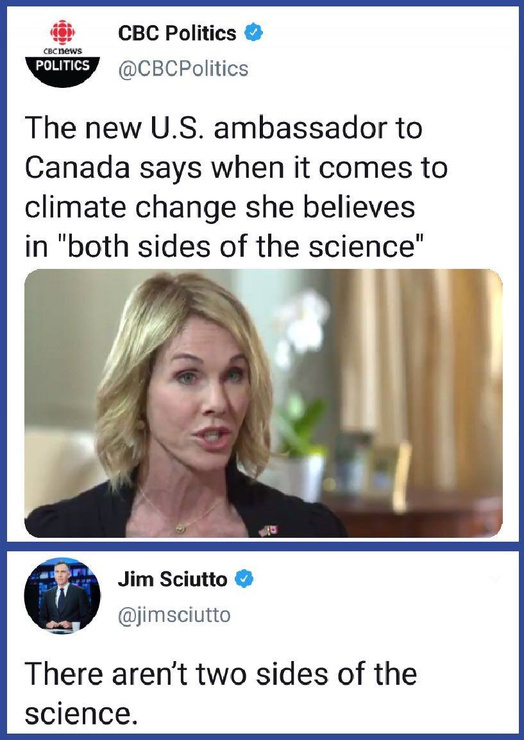Click the CBC Politics verified badge
Image resolution: width=524 pixels, height=740 pixels.
coord(254,33)
